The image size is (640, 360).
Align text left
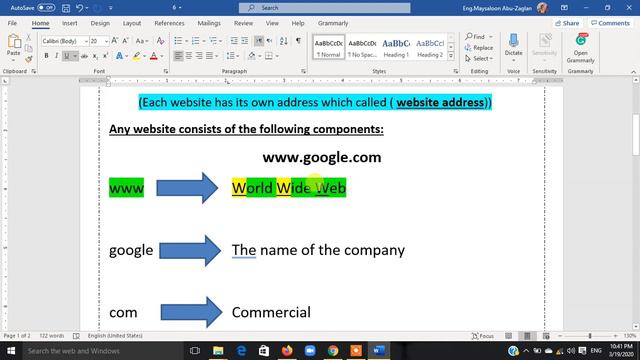[x=178, y=56]
